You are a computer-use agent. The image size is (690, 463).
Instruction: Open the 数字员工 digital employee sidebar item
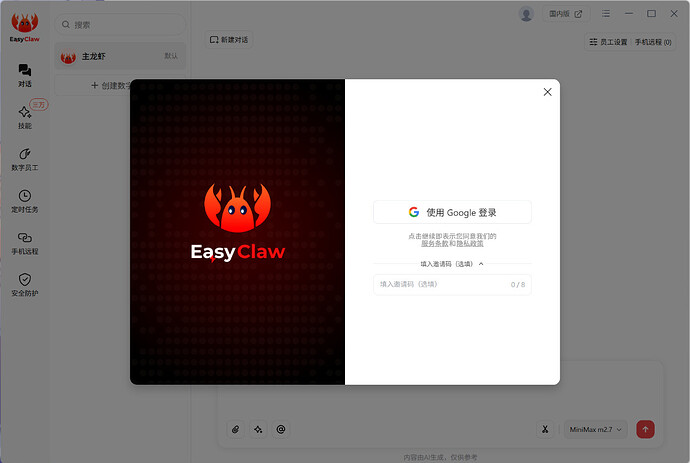click(x=25, y=159)
